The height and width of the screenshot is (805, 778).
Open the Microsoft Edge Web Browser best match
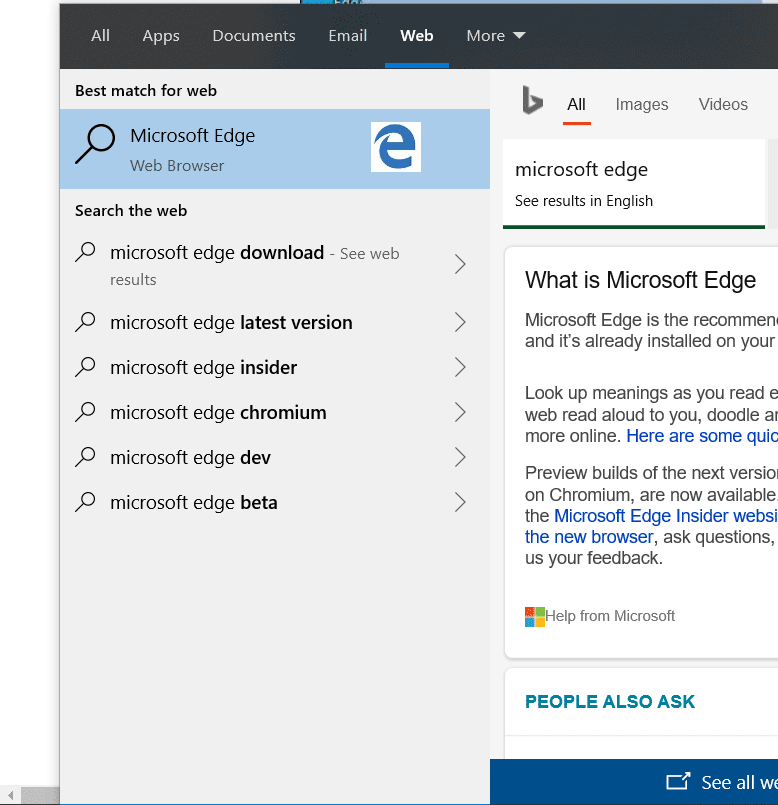(275, 149)
